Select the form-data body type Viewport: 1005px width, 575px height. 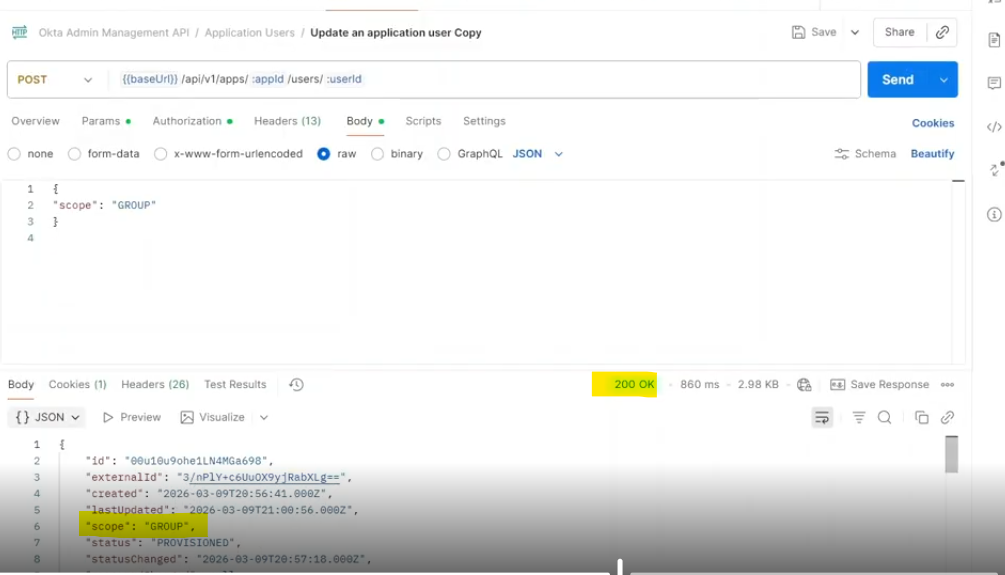click(x=75, y=154)
